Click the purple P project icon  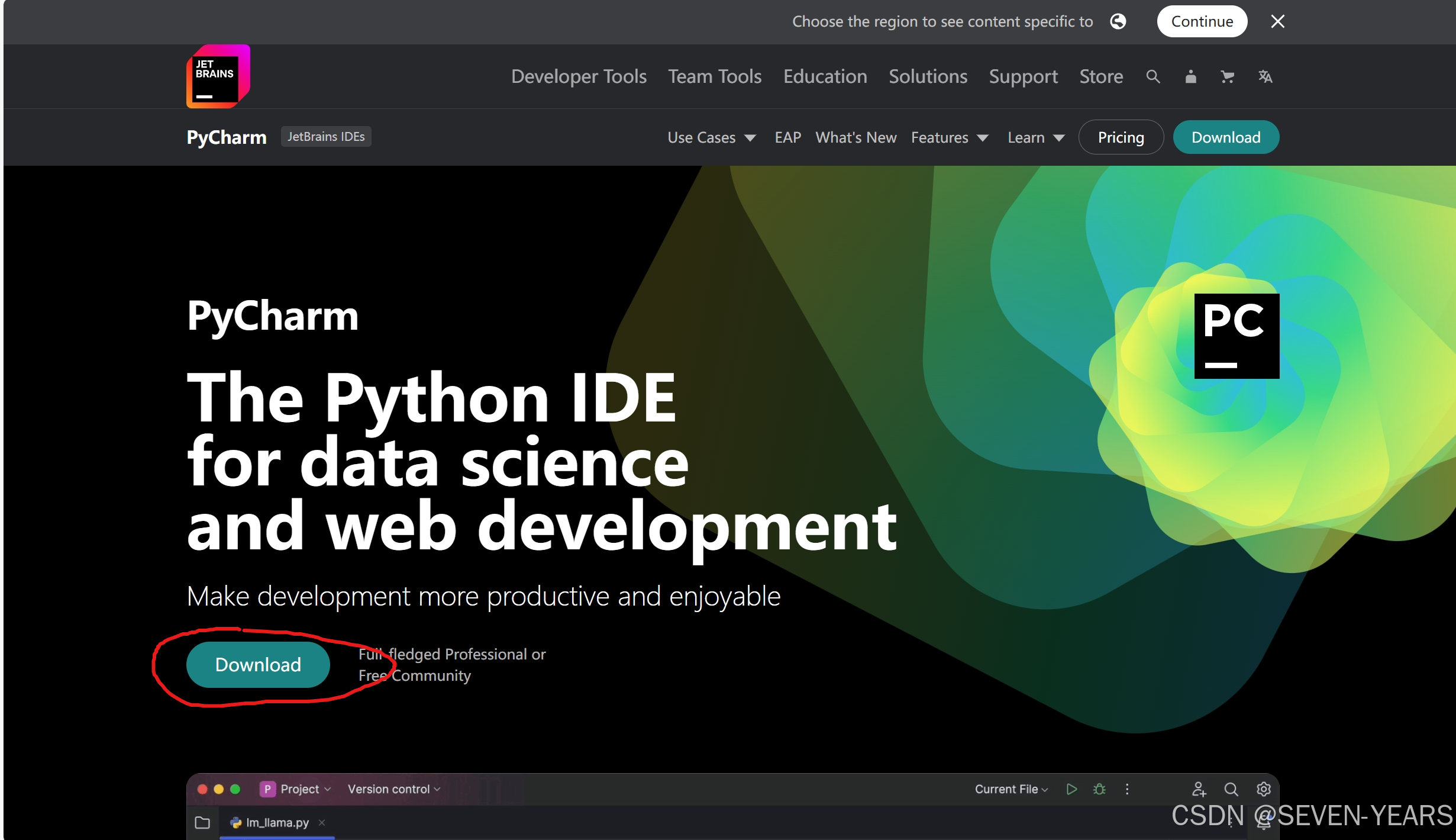pyautogui.click(x=267, y=788)
